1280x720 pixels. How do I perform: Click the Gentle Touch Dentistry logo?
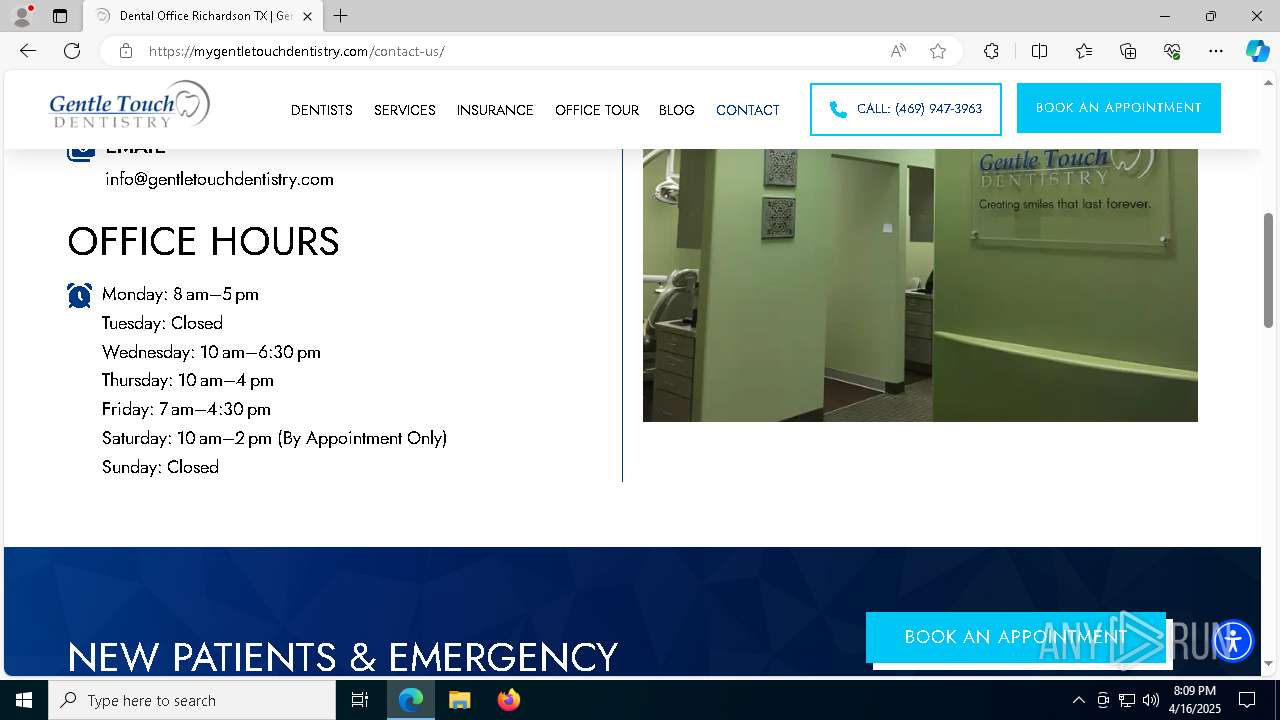[x=130, y=106]
